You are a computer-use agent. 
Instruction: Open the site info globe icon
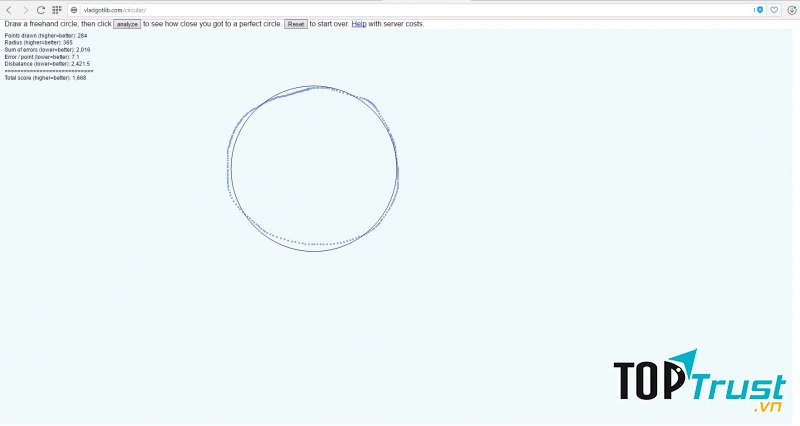[74, 10]
